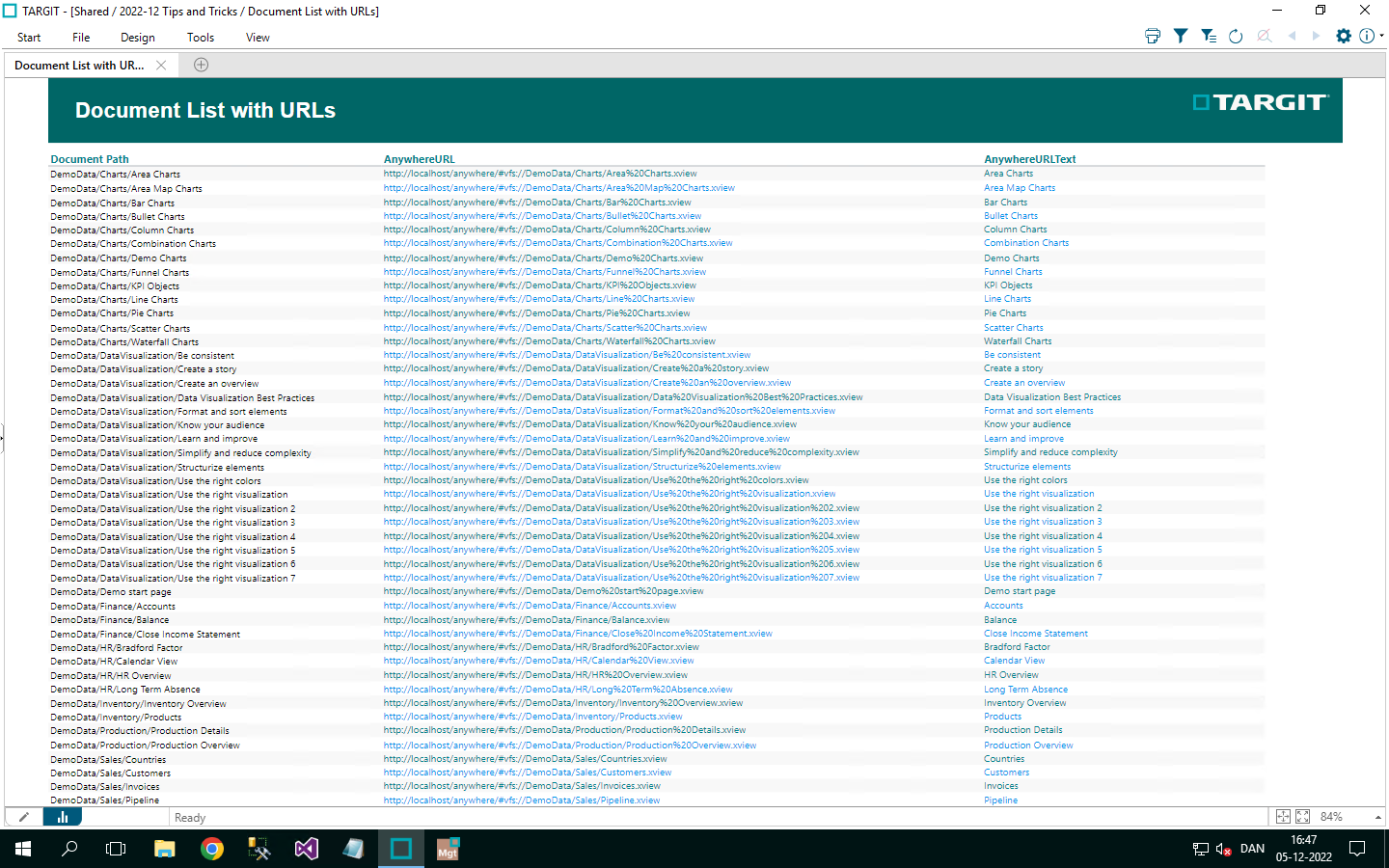Open the Sales Pipeline xview URL
The height and width of the screenshot is (868, 1389).
pos(522,800)
